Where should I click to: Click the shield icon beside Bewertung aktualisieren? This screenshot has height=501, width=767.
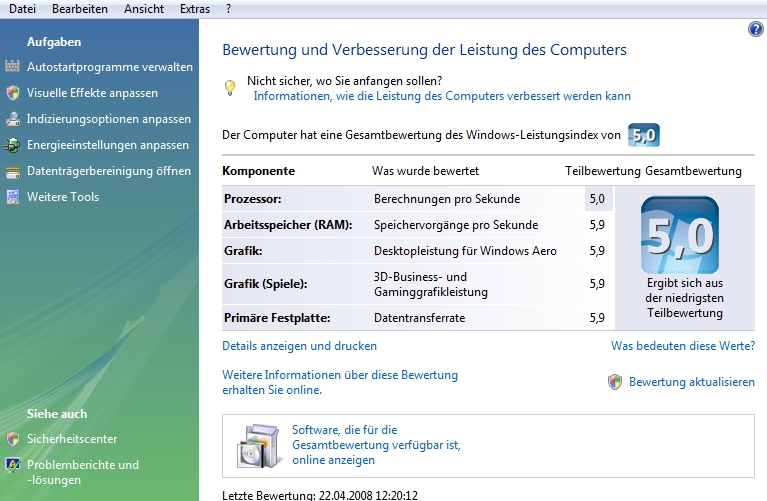(615, 382)
